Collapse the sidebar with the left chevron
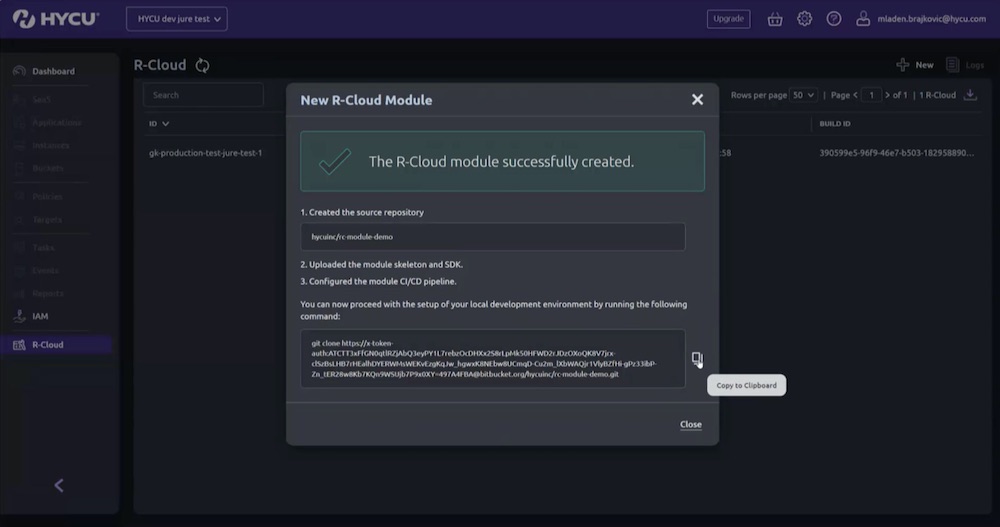This screenshot has height=527, width=1000. (x=59, y=486)
